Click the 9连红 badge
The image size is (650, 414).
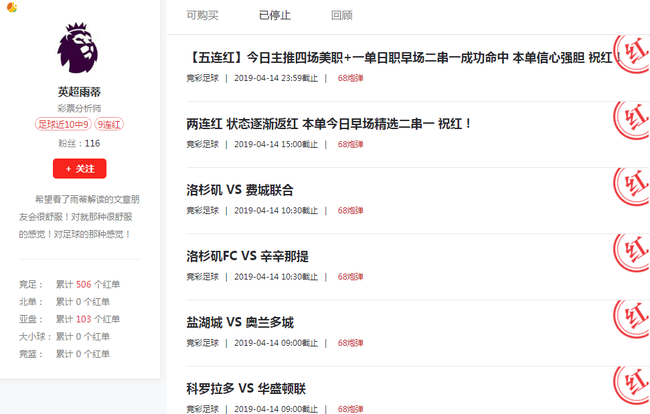[x=109, y=124]
